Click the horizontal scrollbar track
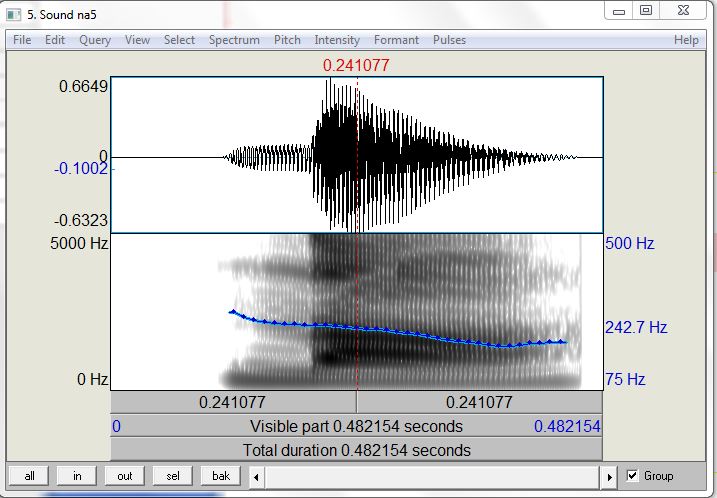The height and width of the screenshot is (498, 717). pyautogui.click(x=432, y=477)
